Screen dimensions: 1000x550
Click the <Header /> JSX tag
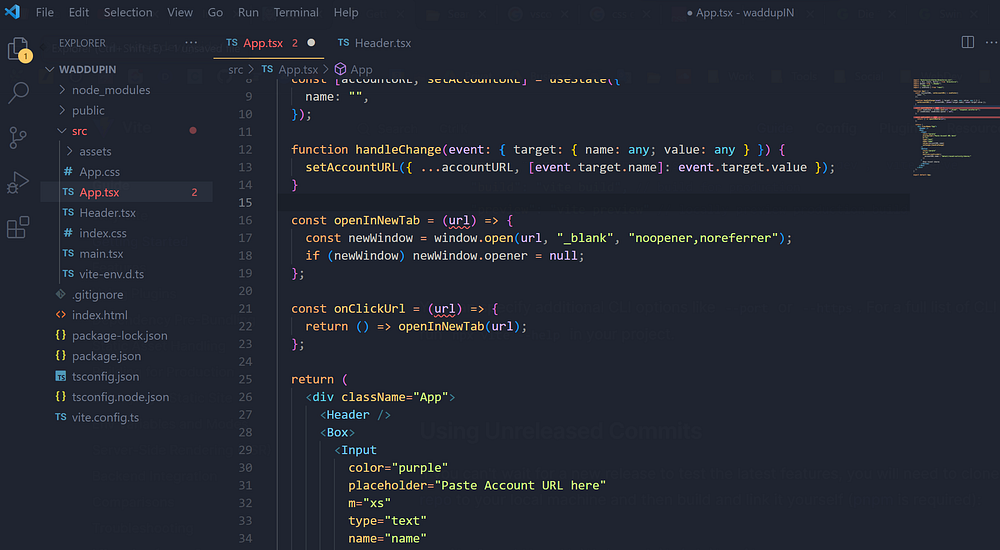click(x=355, y=414)
